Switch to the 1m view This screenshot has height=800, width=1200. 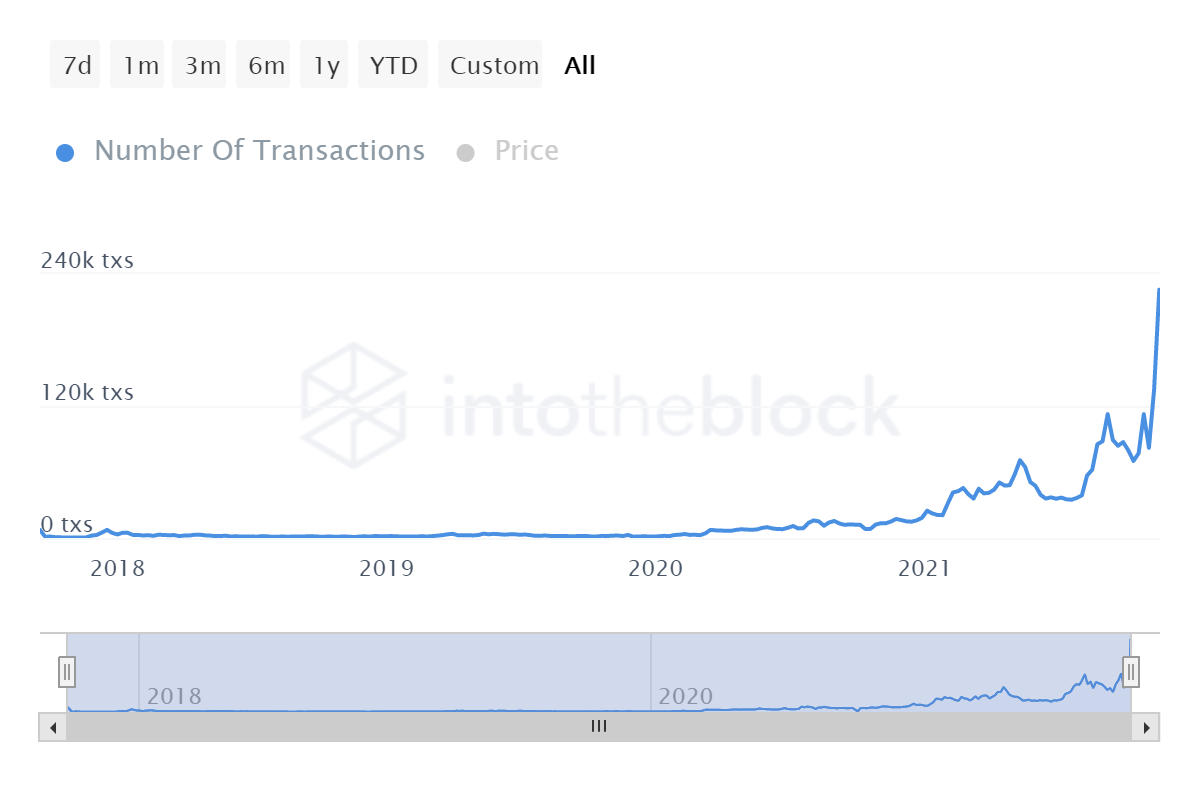coord(137,64)
